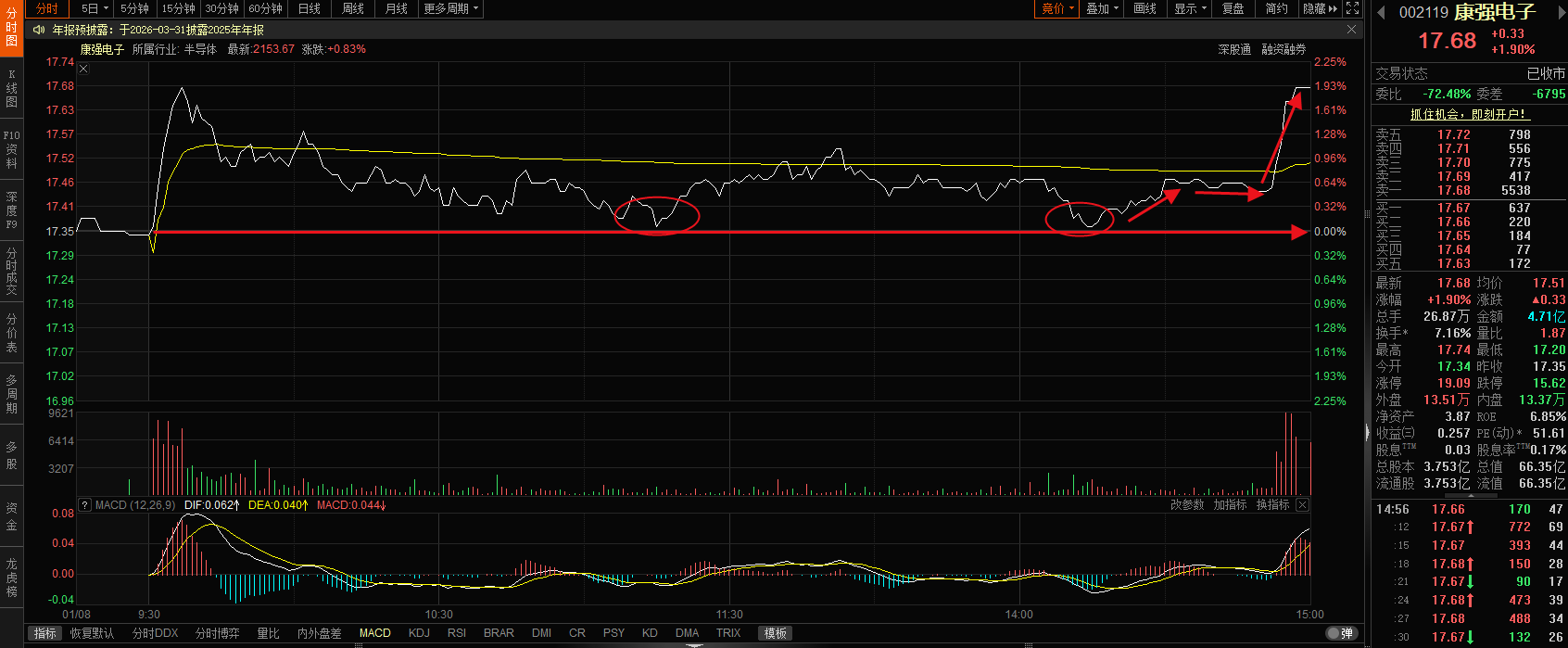The height and width of the screenshot is (648, 1568).
Task: Click the MACD help question mark icon
Action: (84, 505)
